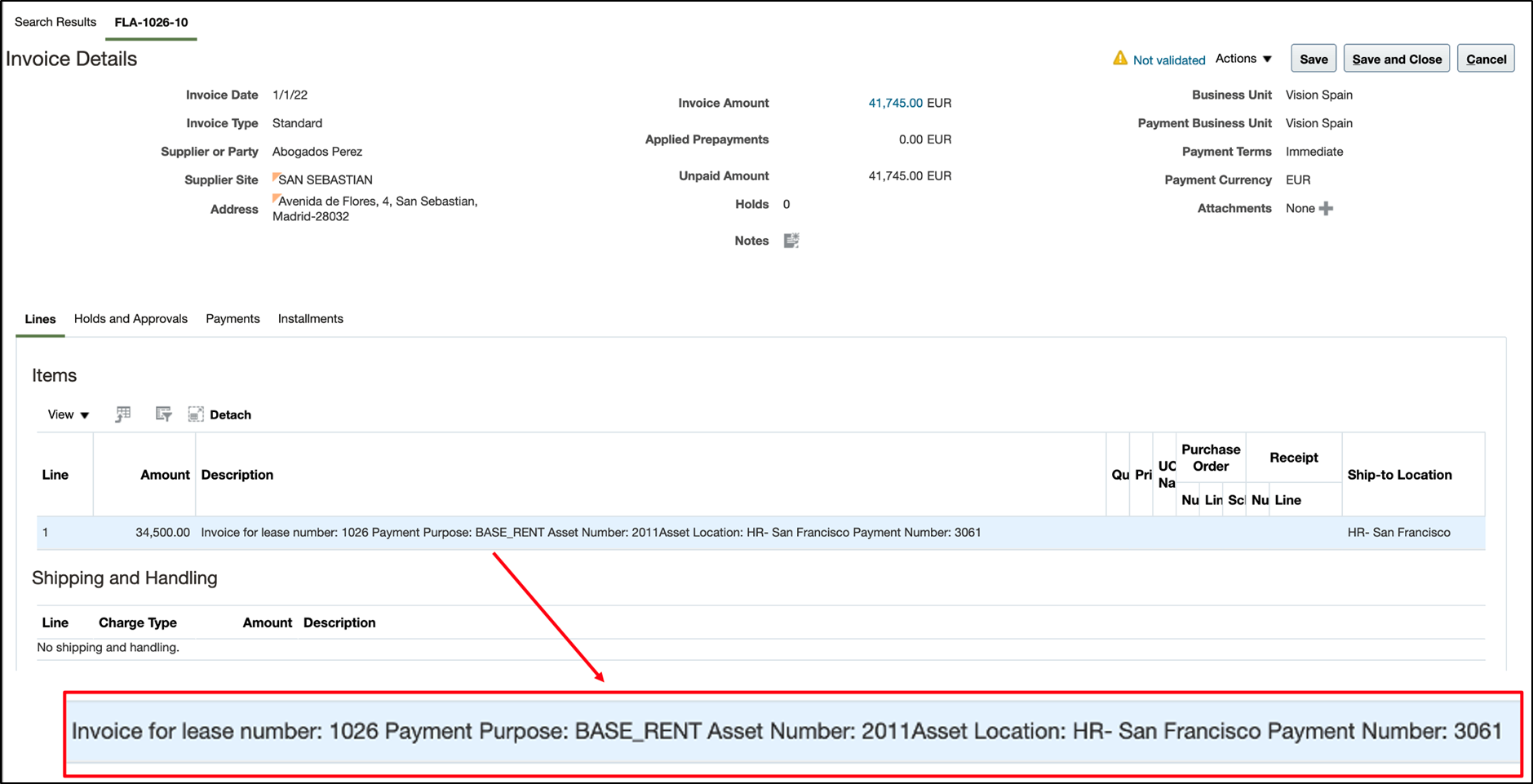1533x784 pixels.
Task: Click the 41,745.00 invoice amount link
Action: point(895,103)
